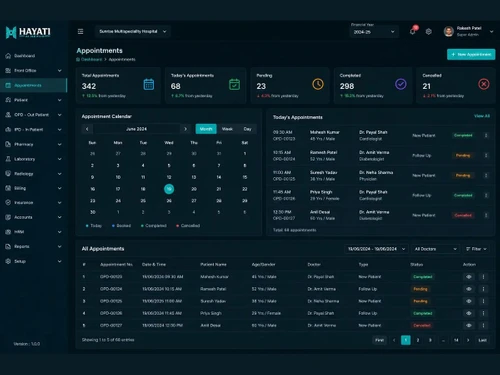Screen dimensions: 500x375
Task: Open the HRM sidebar item
Action: point(33,232)
